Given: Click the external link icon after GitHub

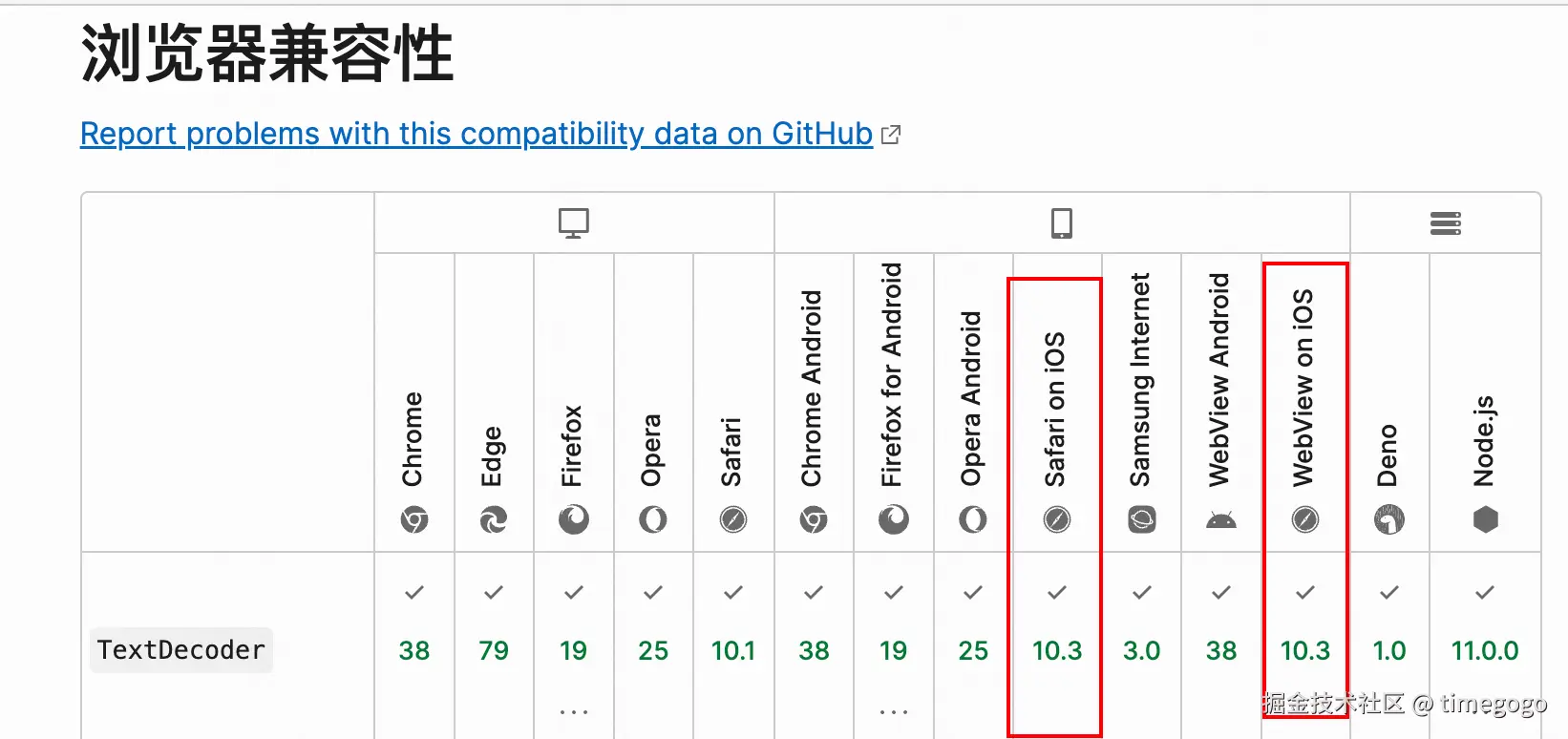Looking at the screenshot, I should (891, 135).
